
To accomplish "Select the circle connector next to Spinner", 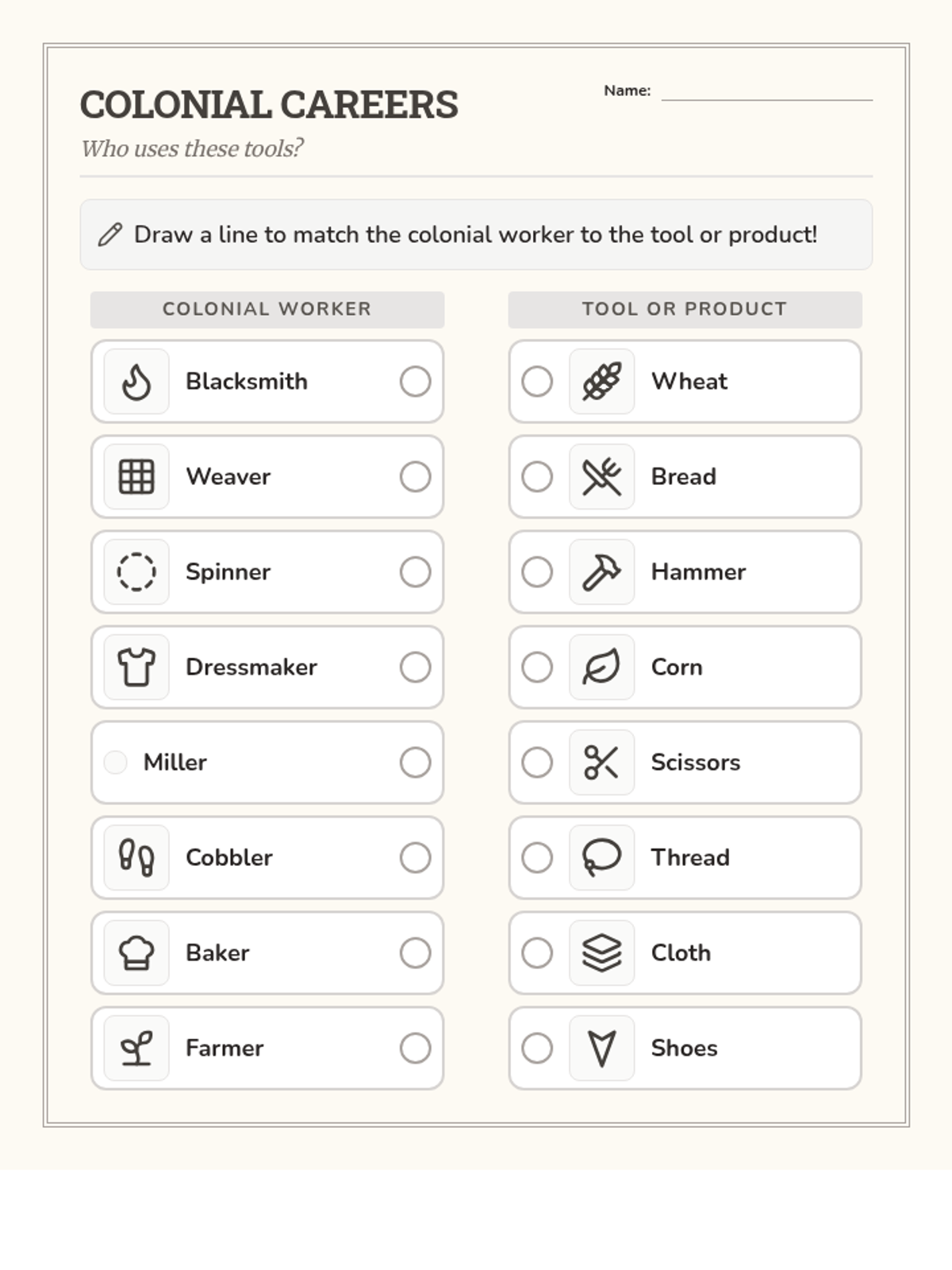I will pos(415,572).
